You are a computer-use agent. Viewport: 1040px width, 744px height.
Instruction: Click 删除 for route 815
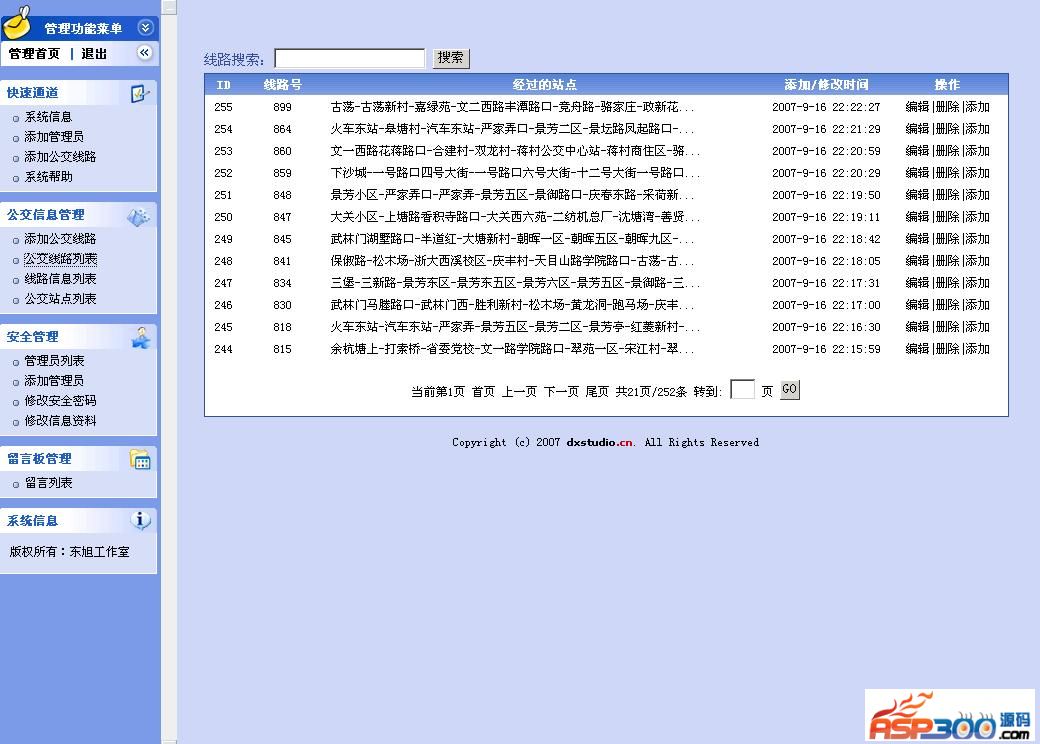[947, 349]
